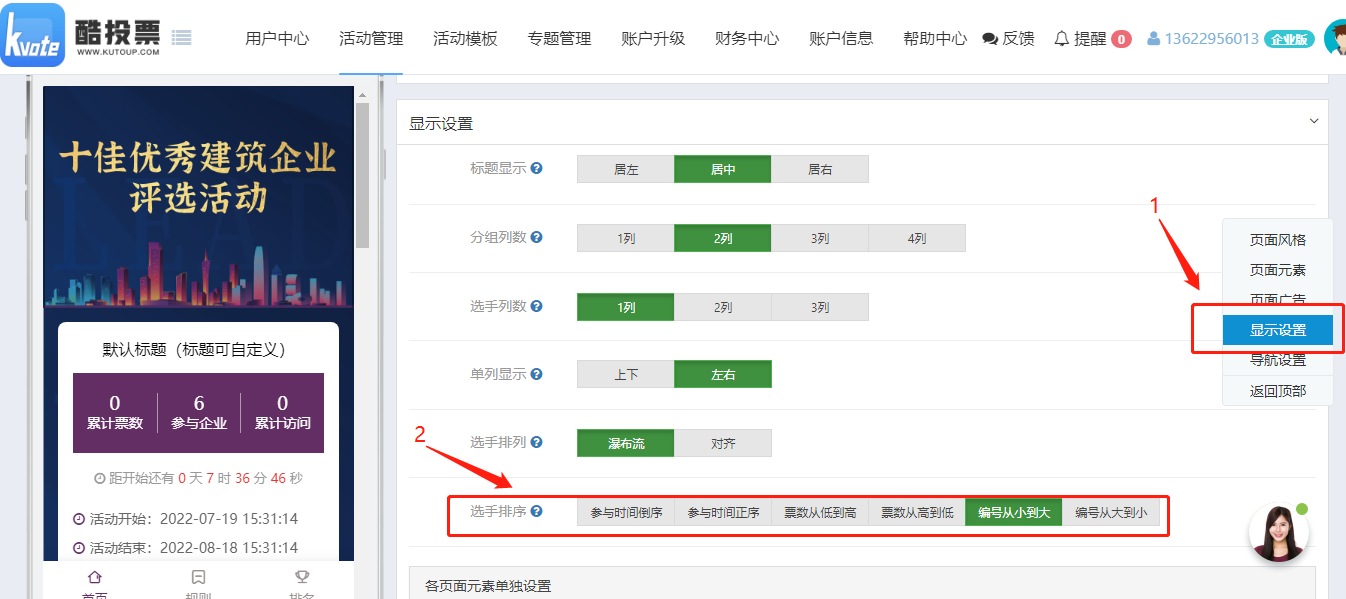Click help icon next to 标题显示
The height and width of the screenshot is (599, 1346).
coord(537,169)
